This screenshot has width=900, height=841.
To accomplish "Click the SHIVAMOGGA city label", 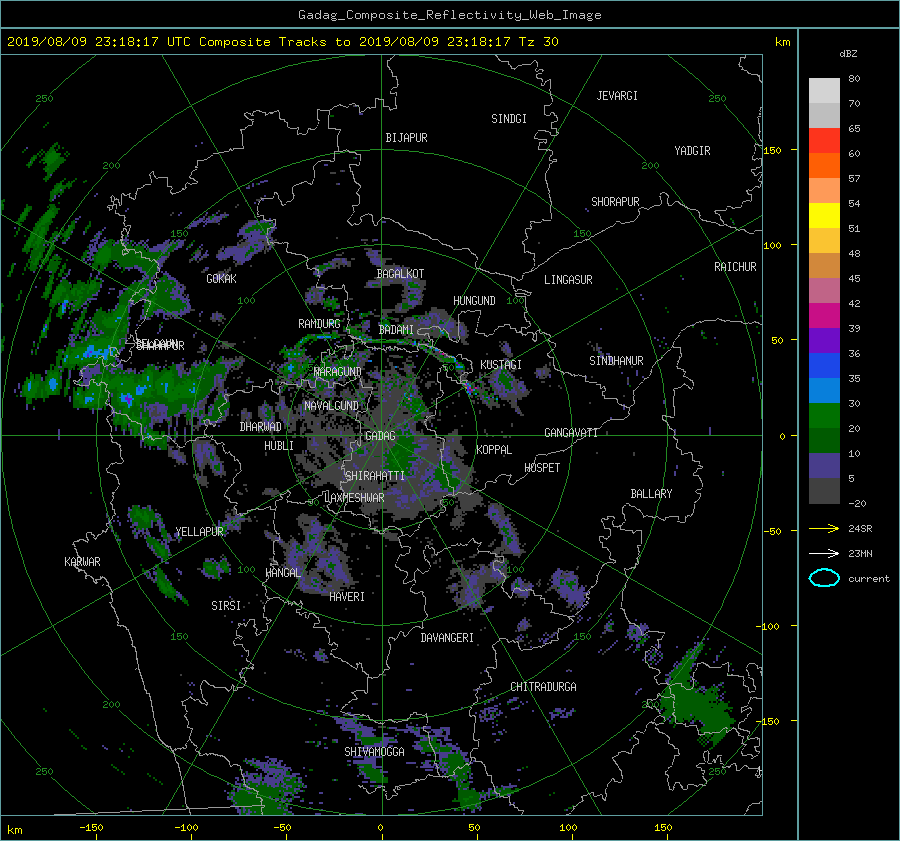I will click(x=374, y=752).
